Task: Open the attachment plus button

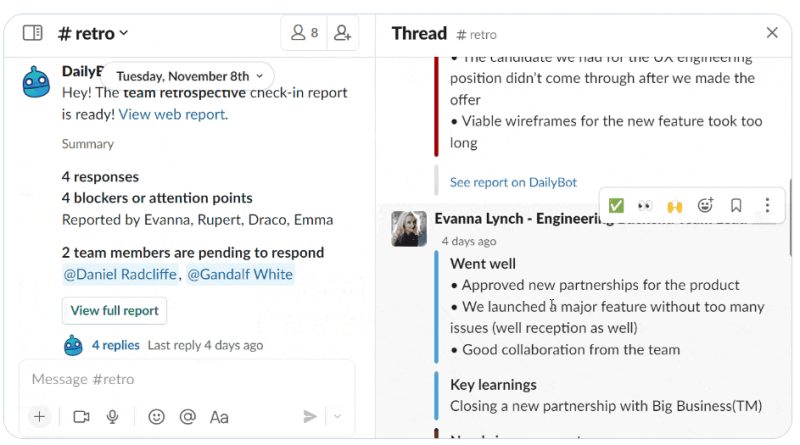Action: tap(39, 416)
